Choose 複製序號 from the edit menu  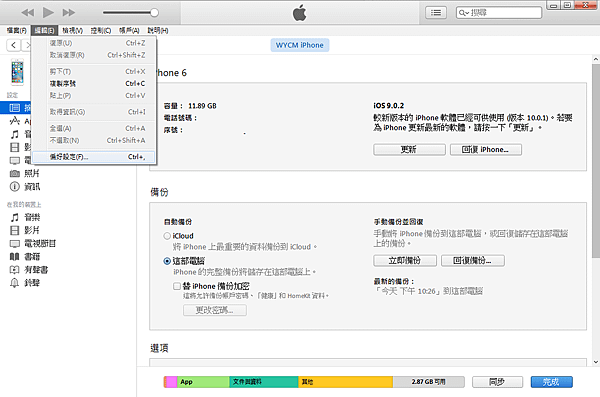click(94, 83)
